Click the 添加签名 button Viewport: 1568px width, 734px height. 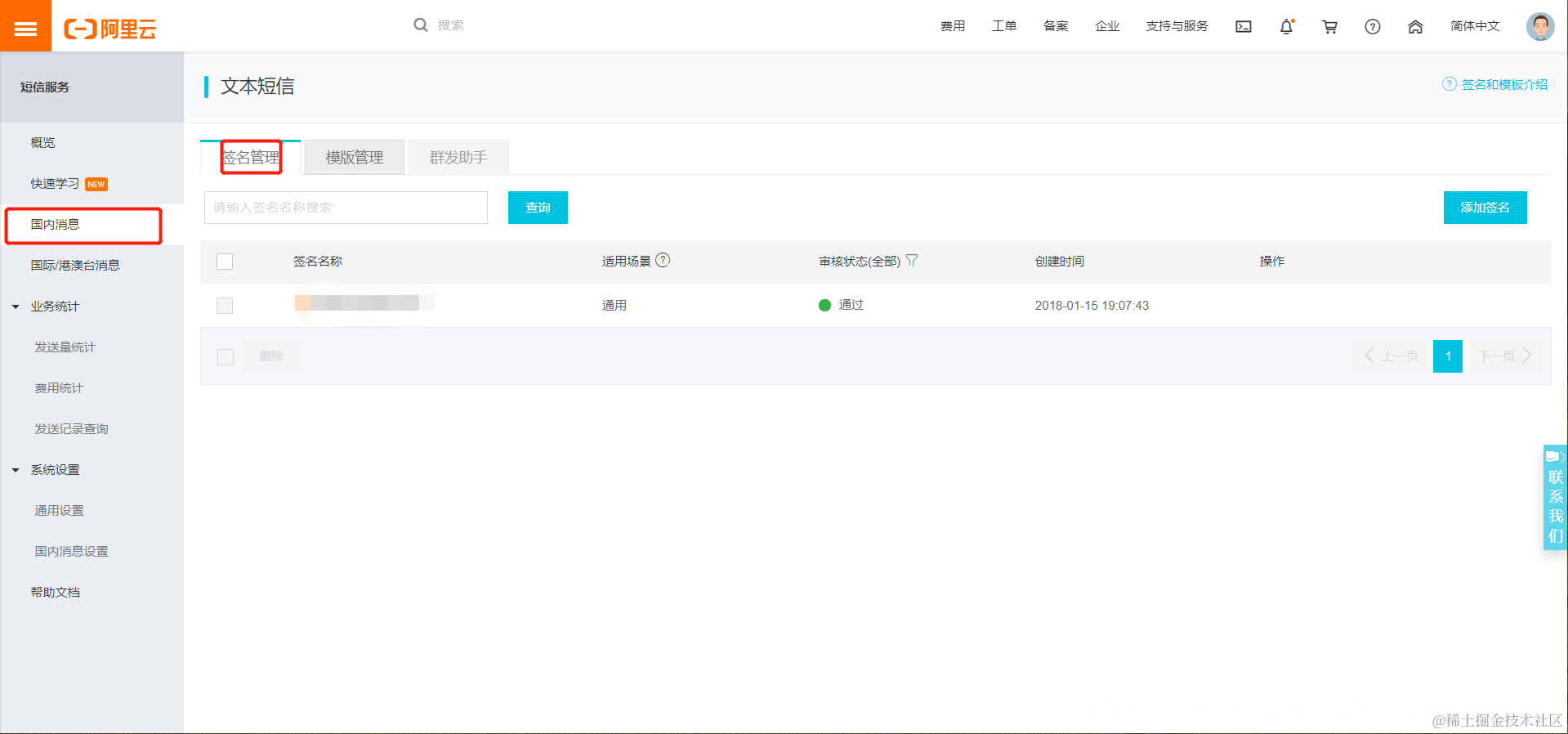[x=1485, y=208]
